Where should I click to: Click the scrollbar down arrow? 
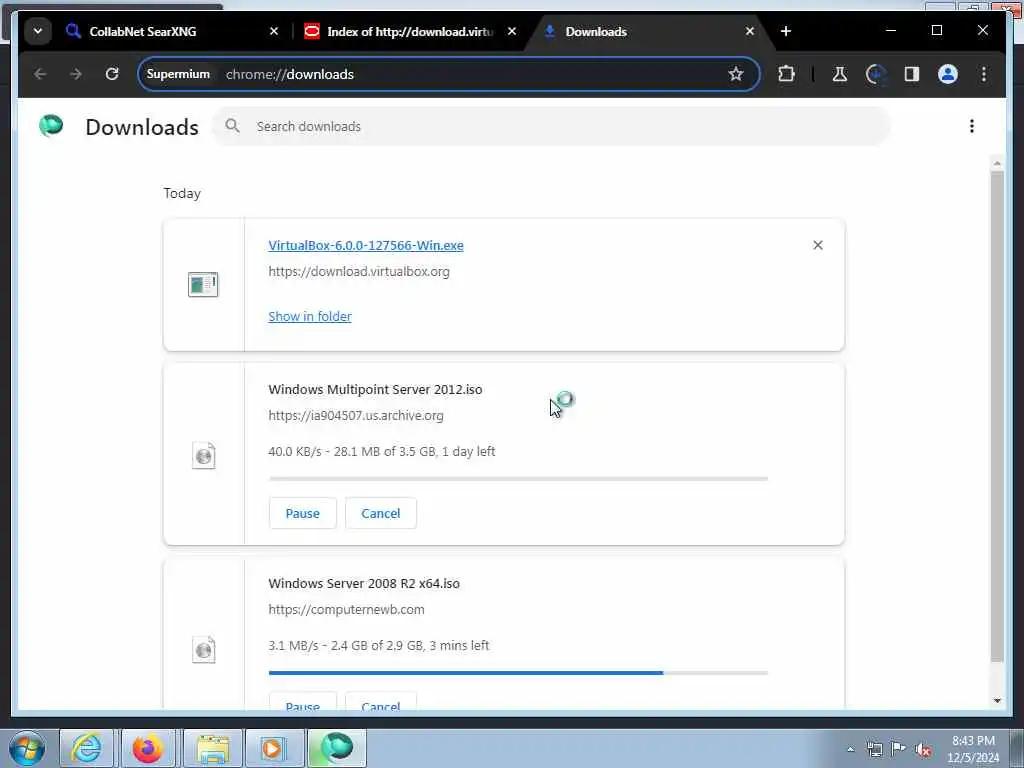tap(997, 701)
